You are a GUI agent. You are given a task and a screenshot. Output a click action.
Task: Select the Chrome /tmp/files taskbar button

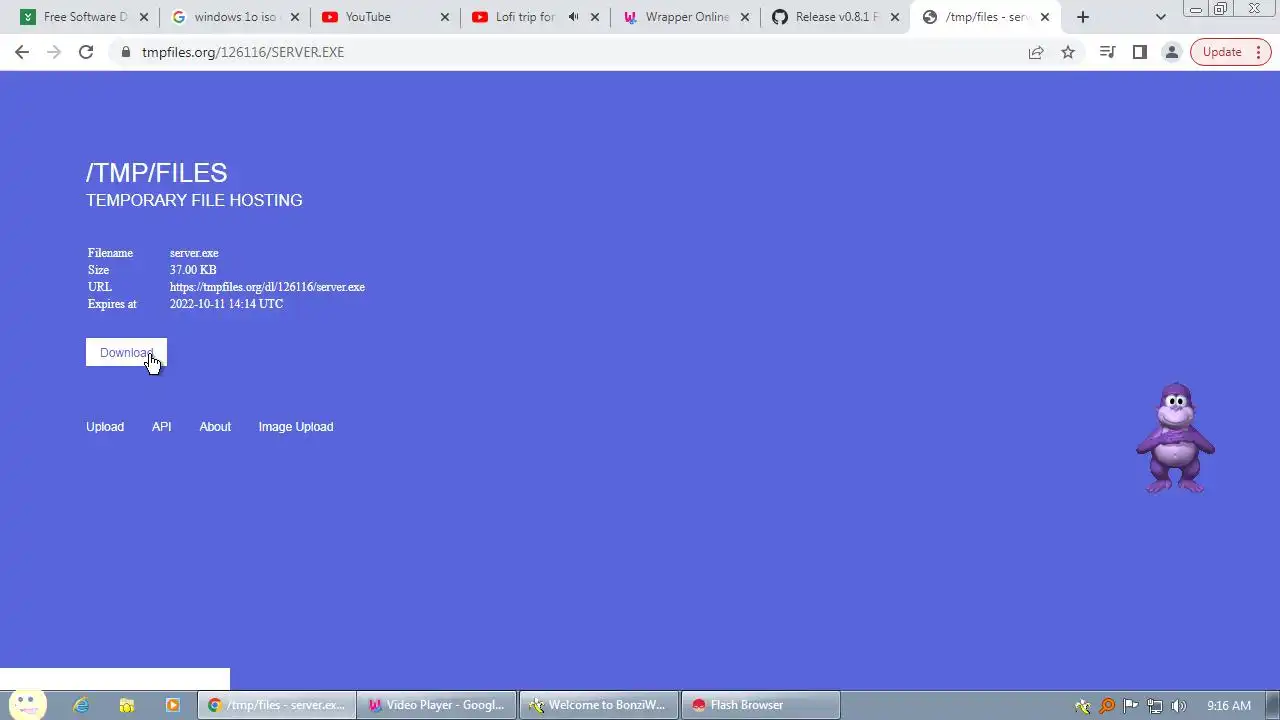pyautogui.click(x=276, y=705)
